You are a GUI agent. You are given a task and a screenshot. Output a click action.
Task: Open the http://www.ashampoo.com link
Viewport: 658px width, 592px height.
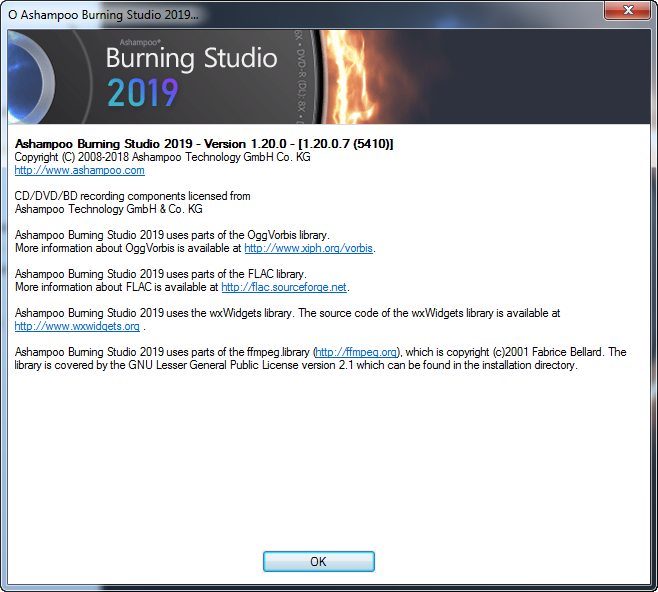click(80, 170)
